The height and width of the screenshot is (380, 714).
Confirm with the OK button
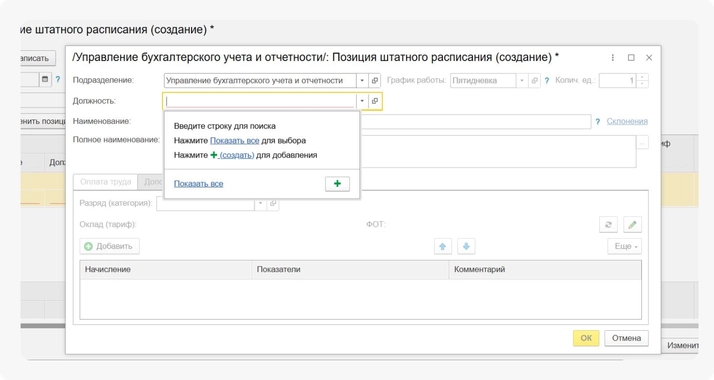[x=586, y=338]
